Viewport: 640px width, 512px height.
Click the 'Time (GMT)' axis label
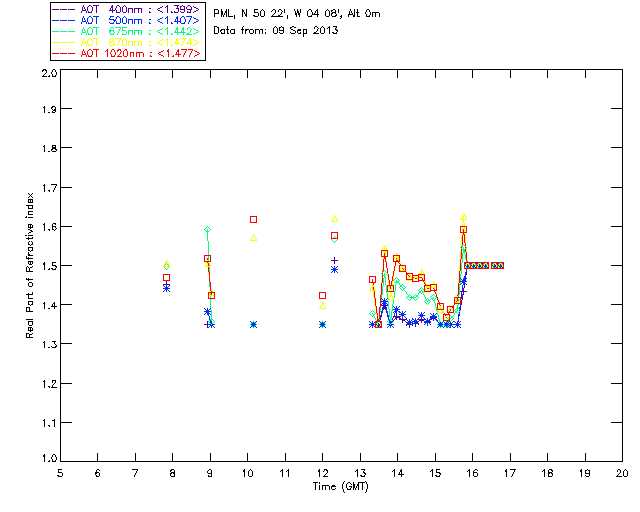[x=341, y=486]
